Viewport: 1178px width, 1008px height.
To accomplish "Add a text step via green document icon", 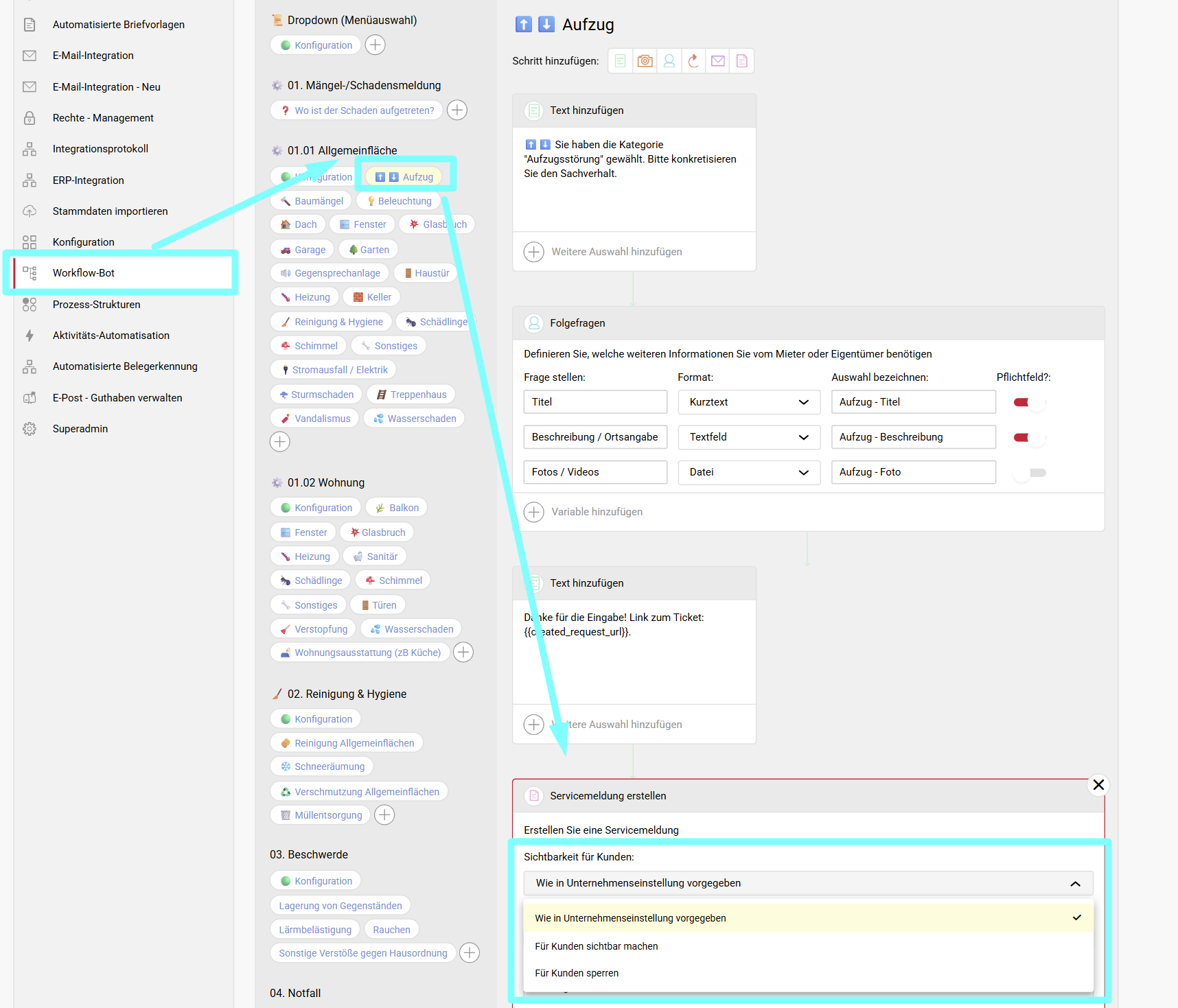I will [620, 61].
